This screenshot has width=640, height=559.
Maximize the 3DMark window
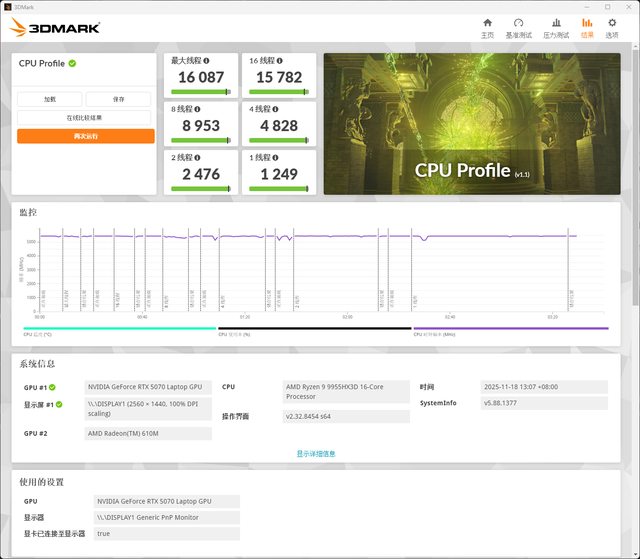pyautogui.click(x=607, y=7)
